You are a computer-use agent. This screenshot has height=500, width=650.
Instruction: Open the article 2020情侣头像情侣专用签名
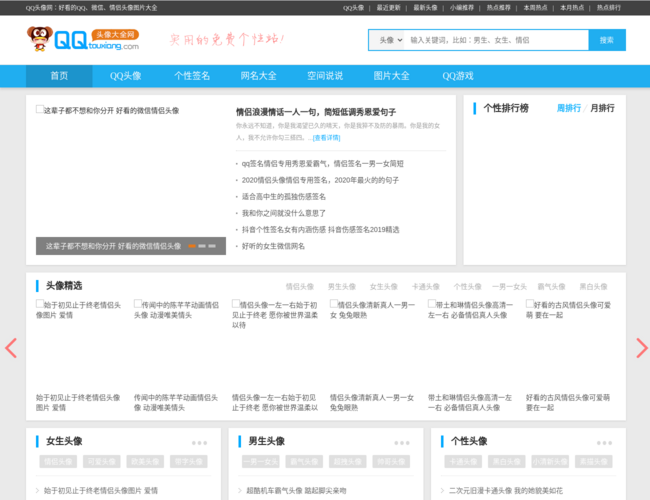pyautogui.click(x=320, y=180)
